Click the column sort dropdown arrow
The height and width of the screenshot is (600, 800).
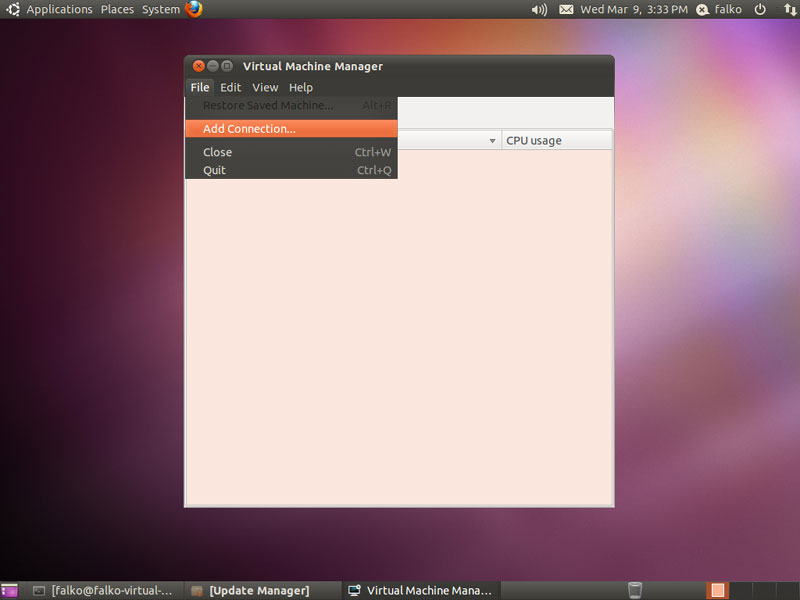[492, 141]
